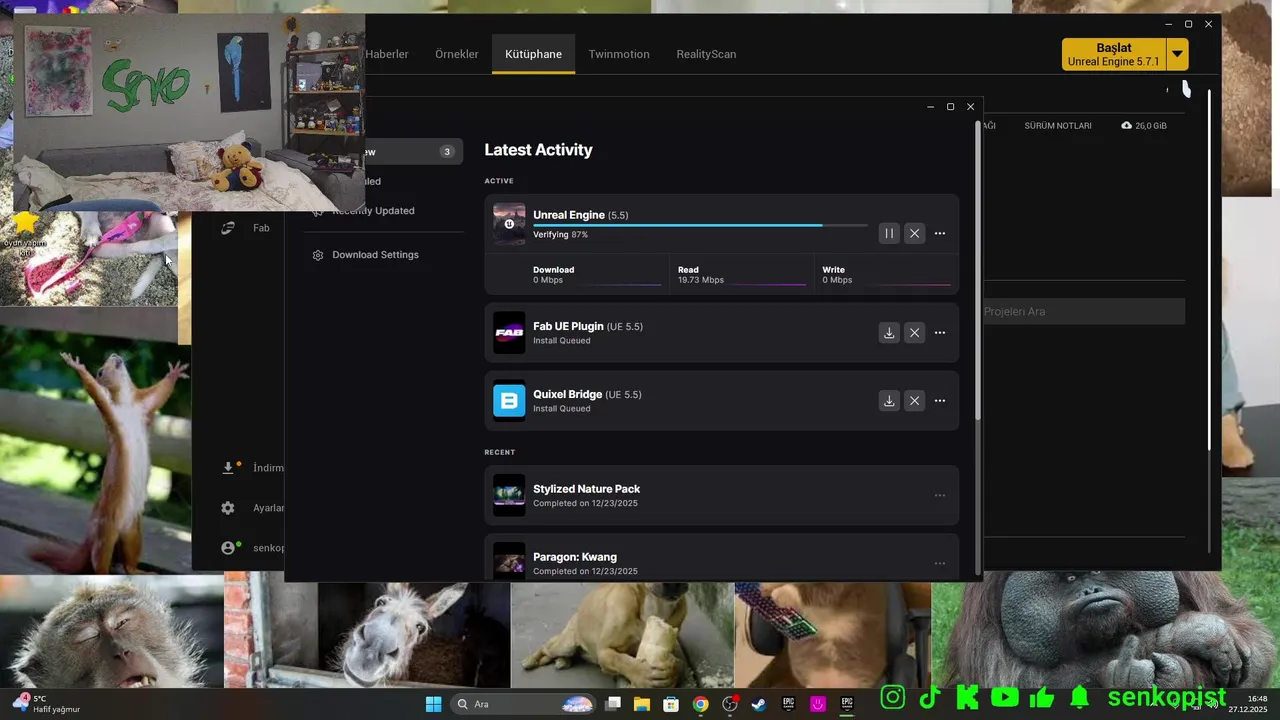
Task: Open İndirmeler download icon in launcher sidebar
Action: (x=228, y=468)
